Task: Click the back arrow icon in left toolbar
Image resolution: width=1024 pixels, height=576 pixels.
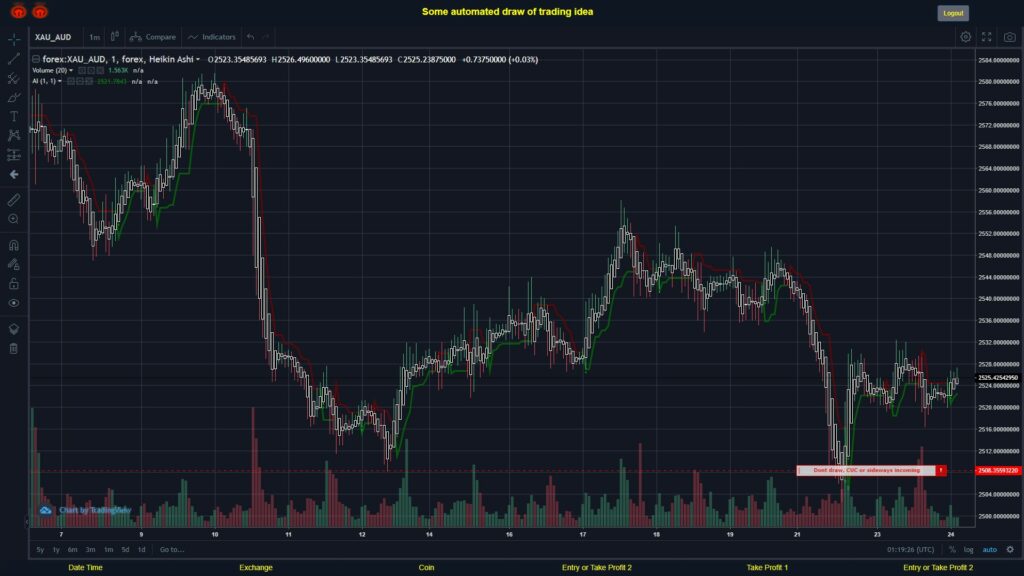Action: [14, 174]
